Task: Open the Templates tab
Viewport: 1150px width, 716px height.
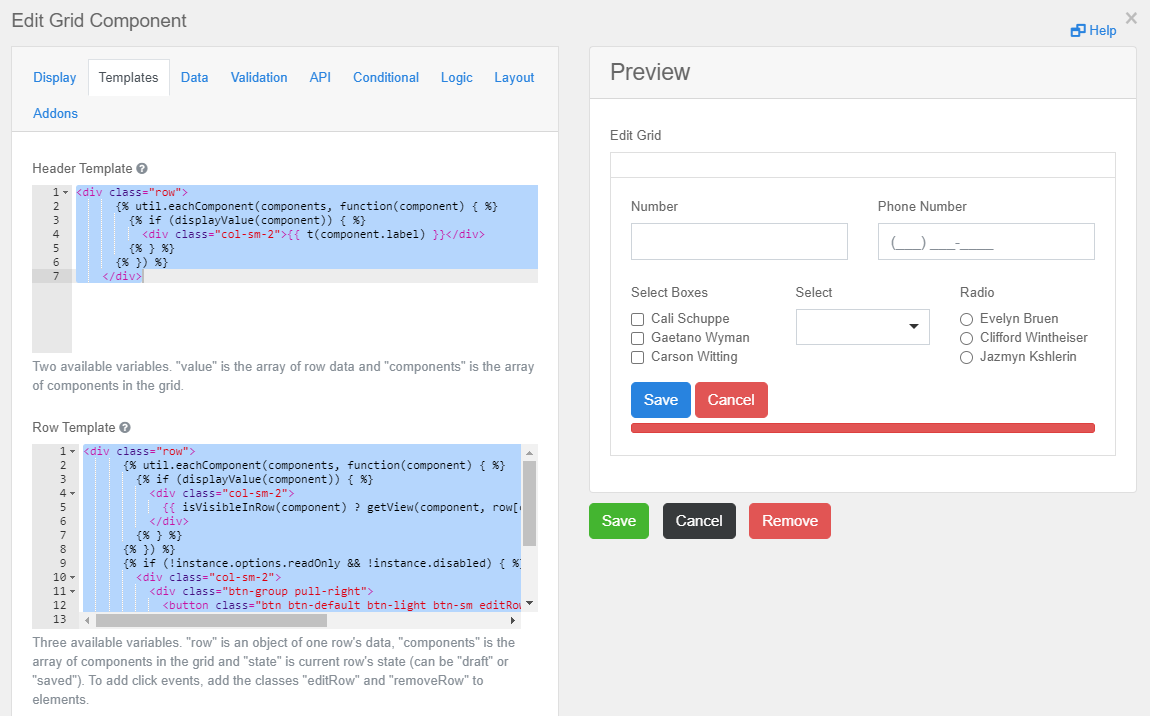Action: (128, 78)
